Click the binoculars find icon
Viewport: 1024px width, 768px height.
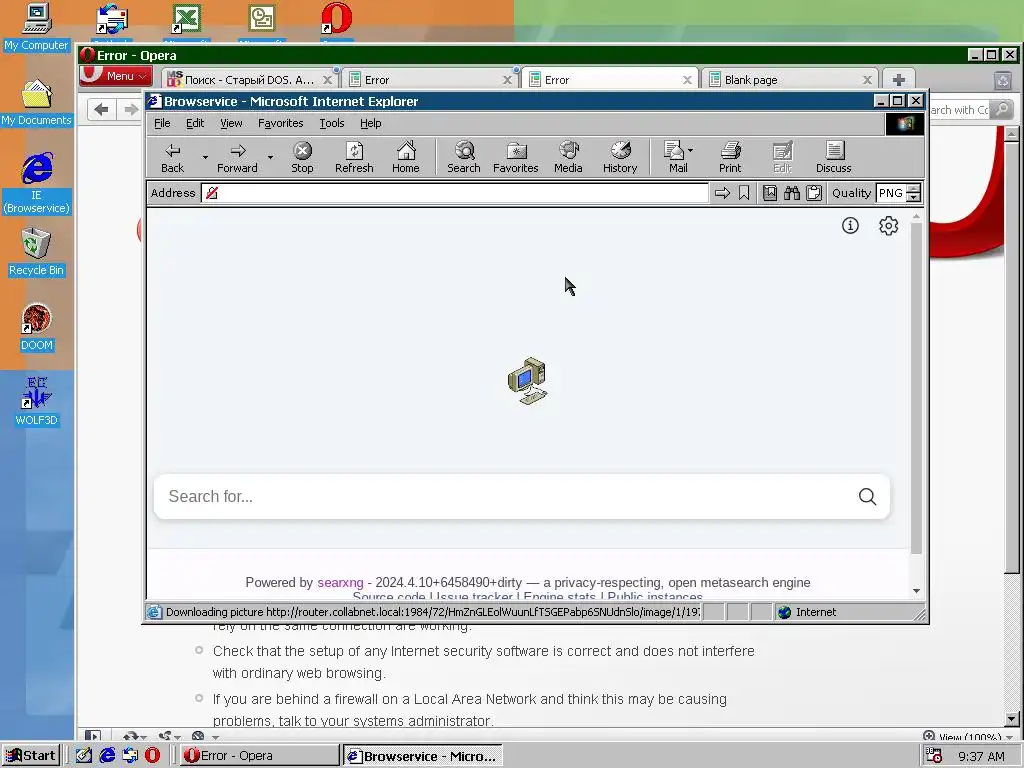tap(792, 193)
